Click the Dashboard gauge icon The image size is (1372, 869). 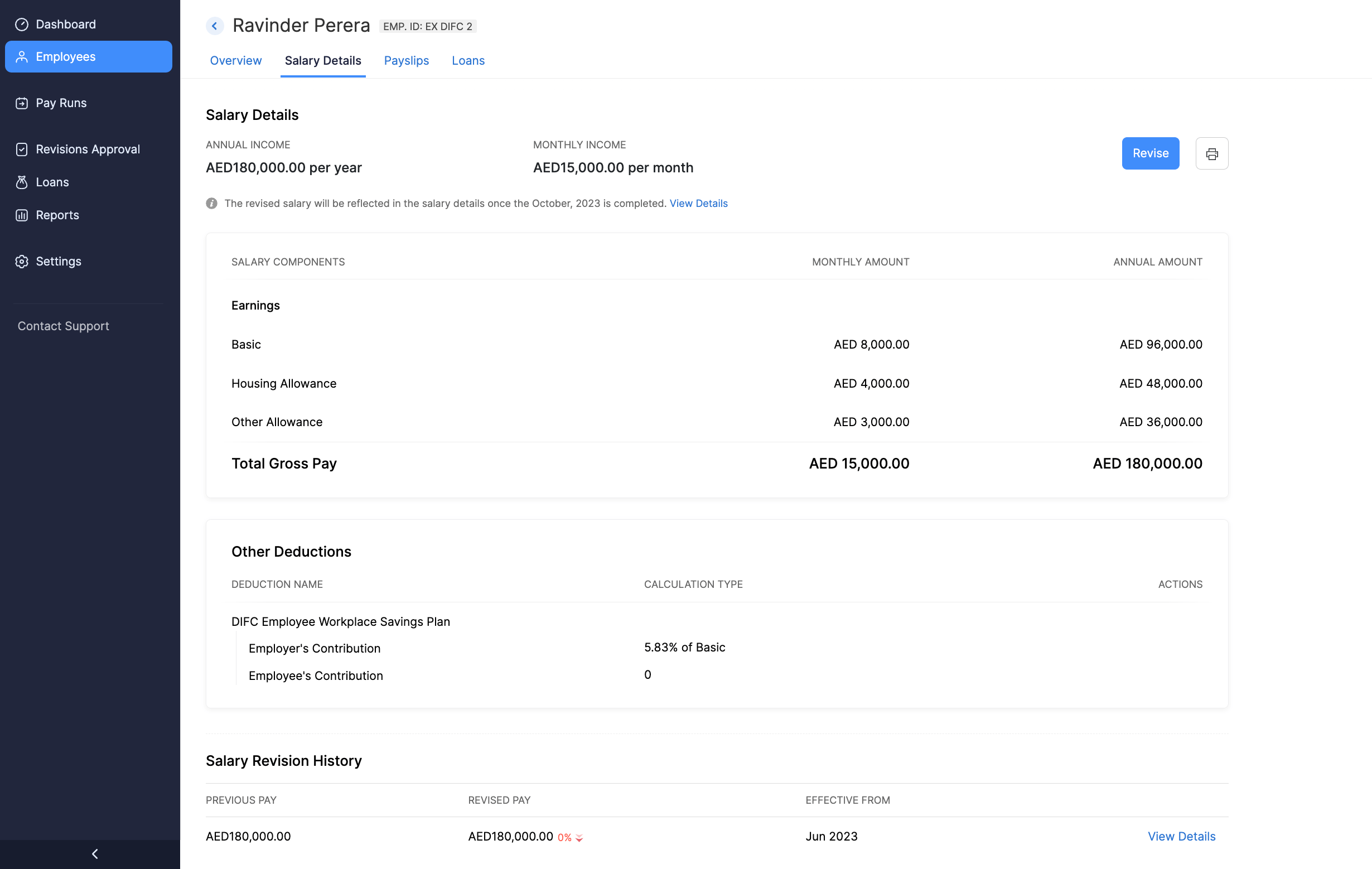click(22, 25)
